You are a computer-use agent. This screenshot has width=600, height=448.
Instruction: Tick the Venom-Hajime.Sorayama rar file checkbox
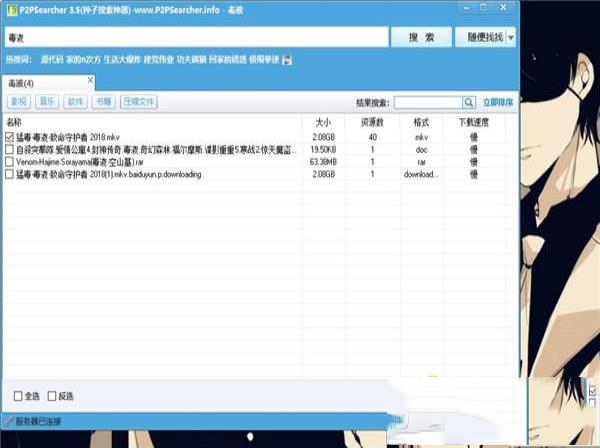tap(10, 161)
